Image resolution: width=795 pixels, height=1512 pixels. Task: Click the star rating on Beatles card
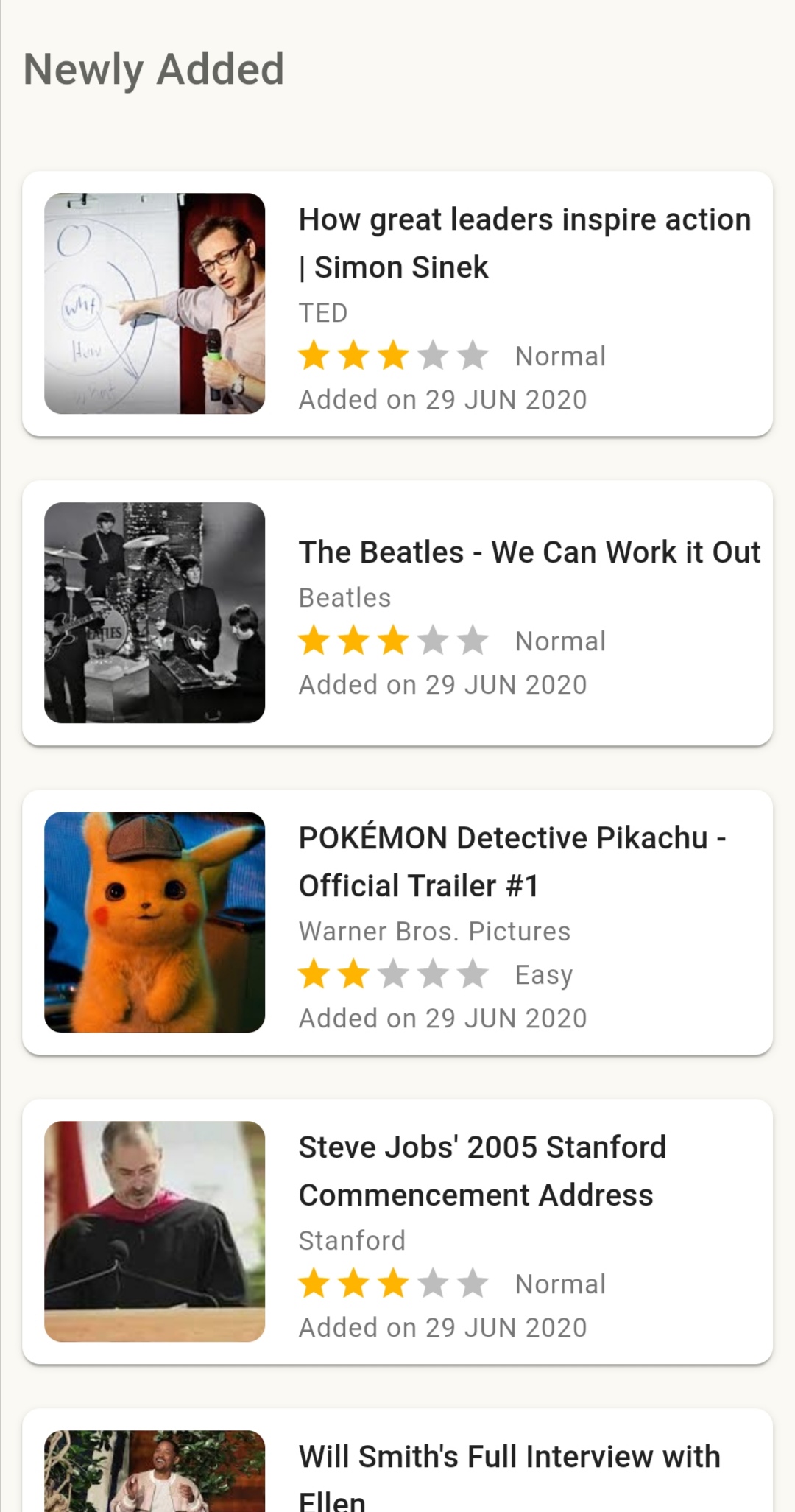(393, 641)
